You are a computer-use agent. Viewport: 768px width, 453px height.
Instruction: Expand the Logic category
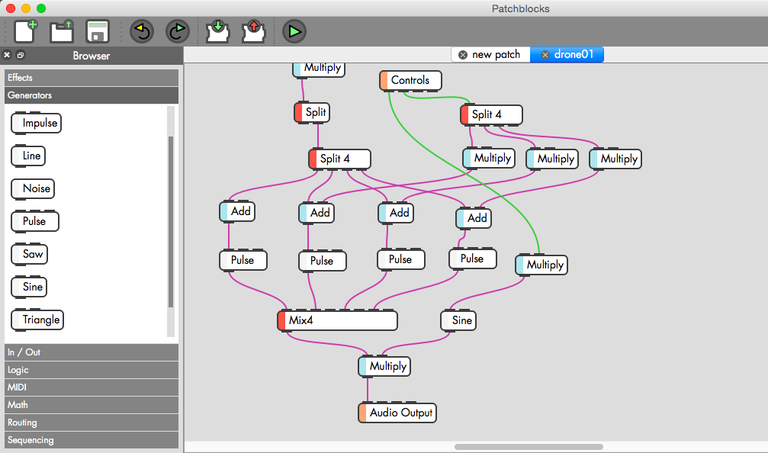click(x=92, y=370)
